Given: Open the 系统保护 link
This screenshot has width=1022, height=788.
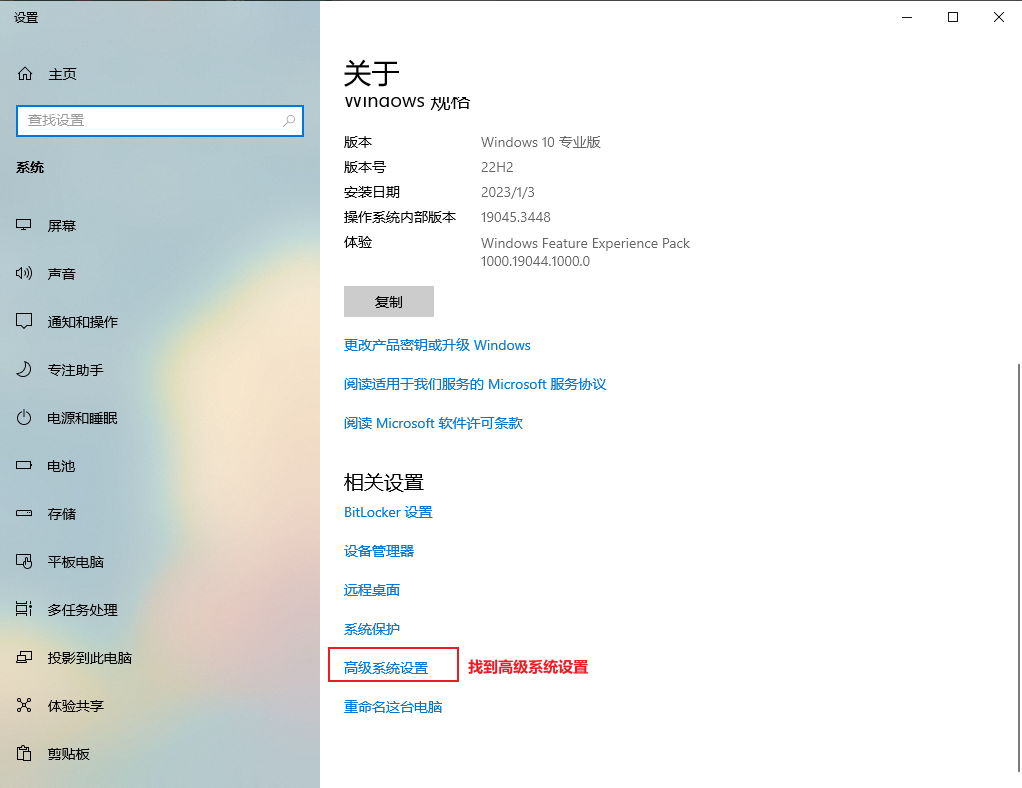Looking at the screenshot, I should [372, 630].
